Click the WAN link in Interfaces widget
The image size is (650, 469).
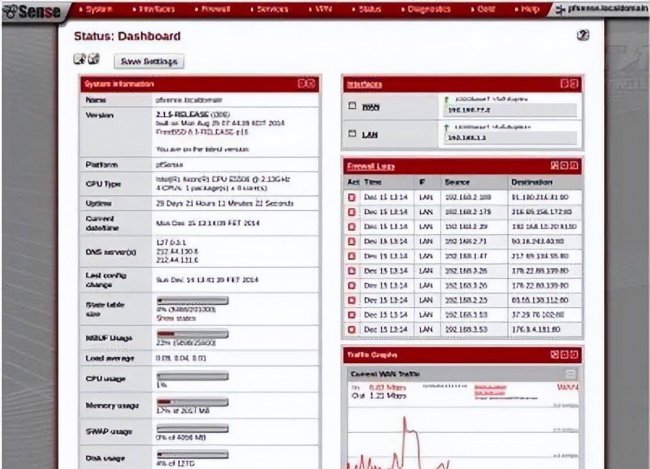point(371,107)
